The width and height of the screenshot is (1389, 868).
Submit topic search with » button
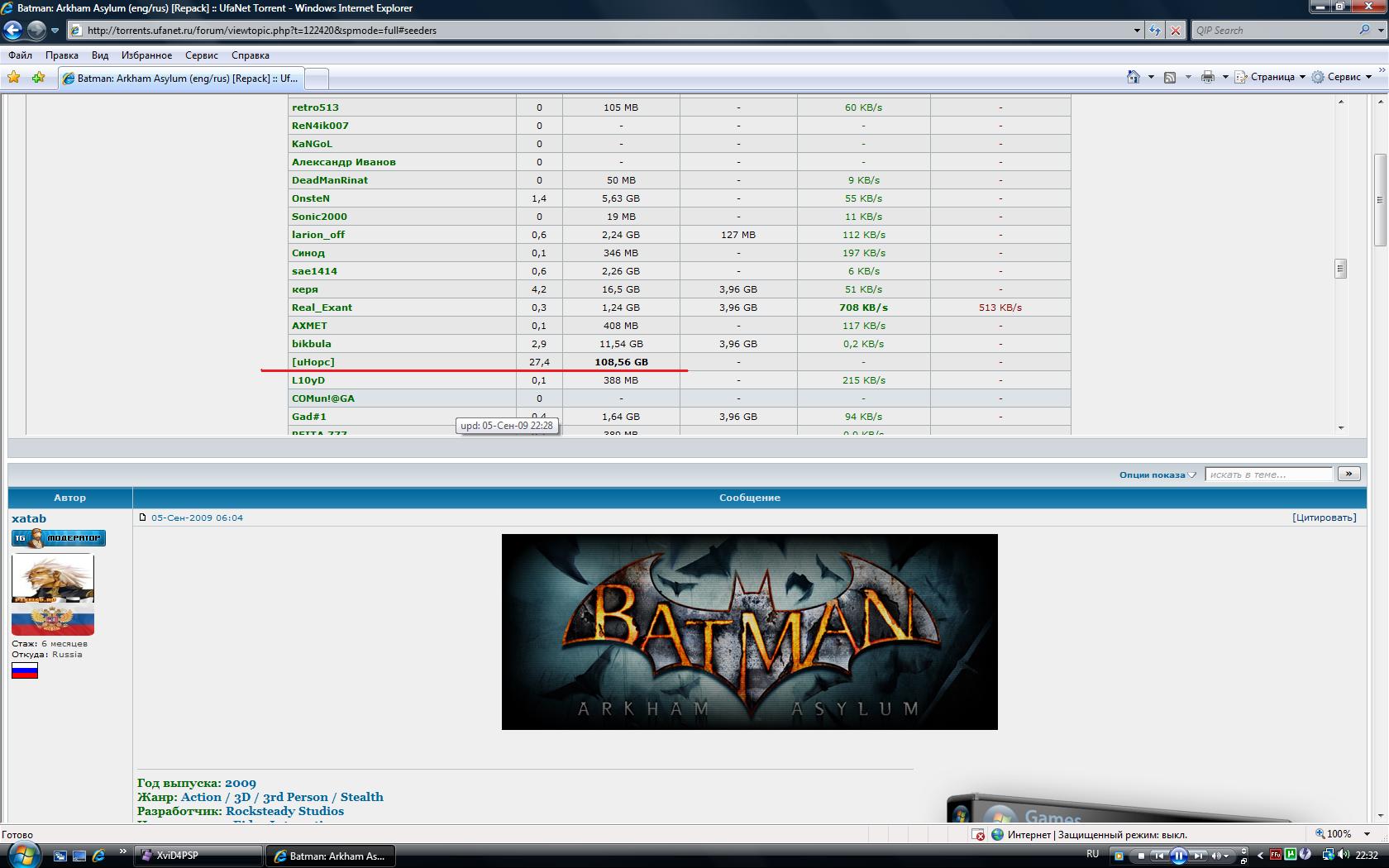point(1348,474)
